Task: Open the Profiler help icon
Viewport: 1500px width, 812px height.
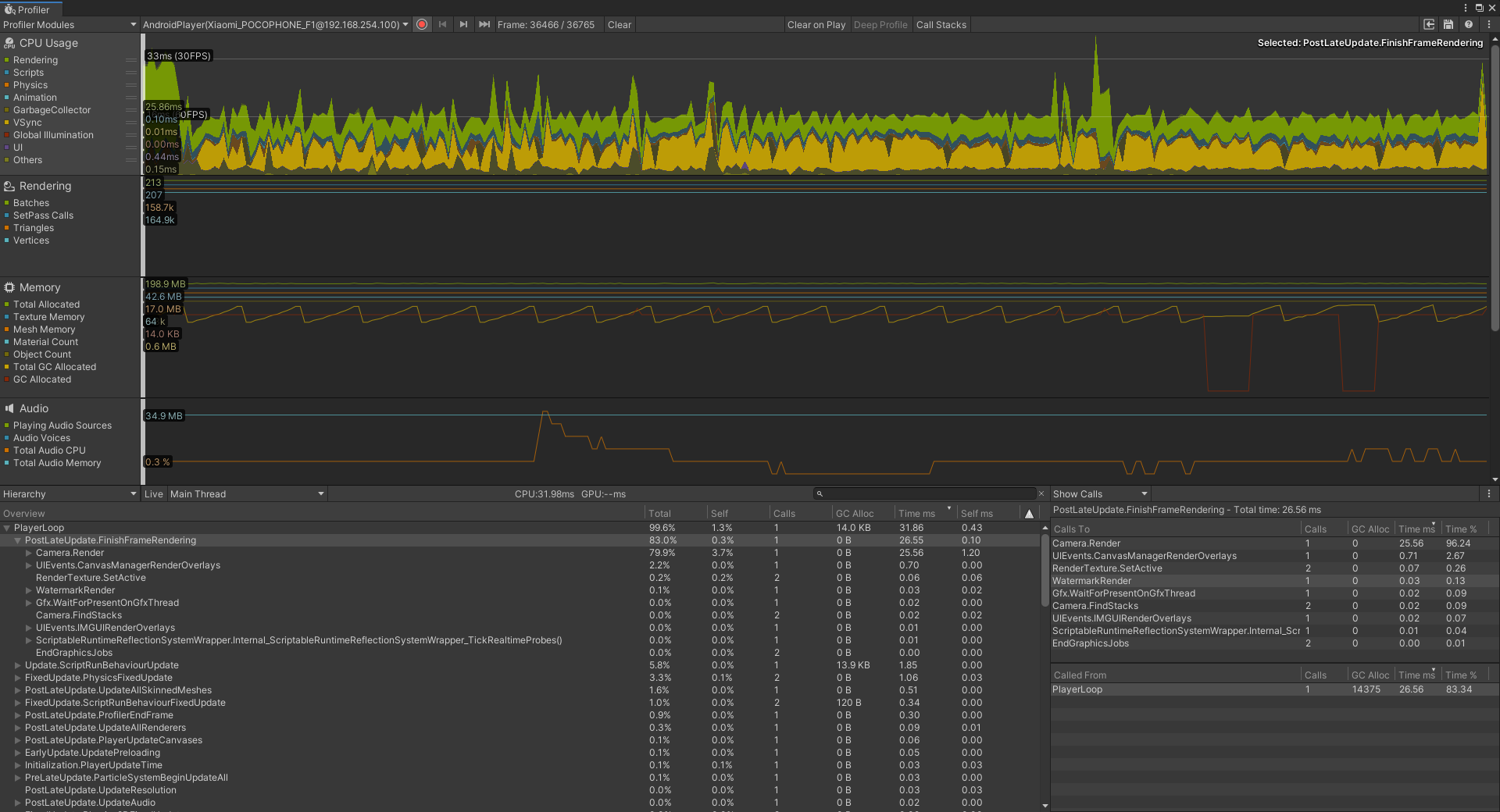Action: click(1469, 24)
